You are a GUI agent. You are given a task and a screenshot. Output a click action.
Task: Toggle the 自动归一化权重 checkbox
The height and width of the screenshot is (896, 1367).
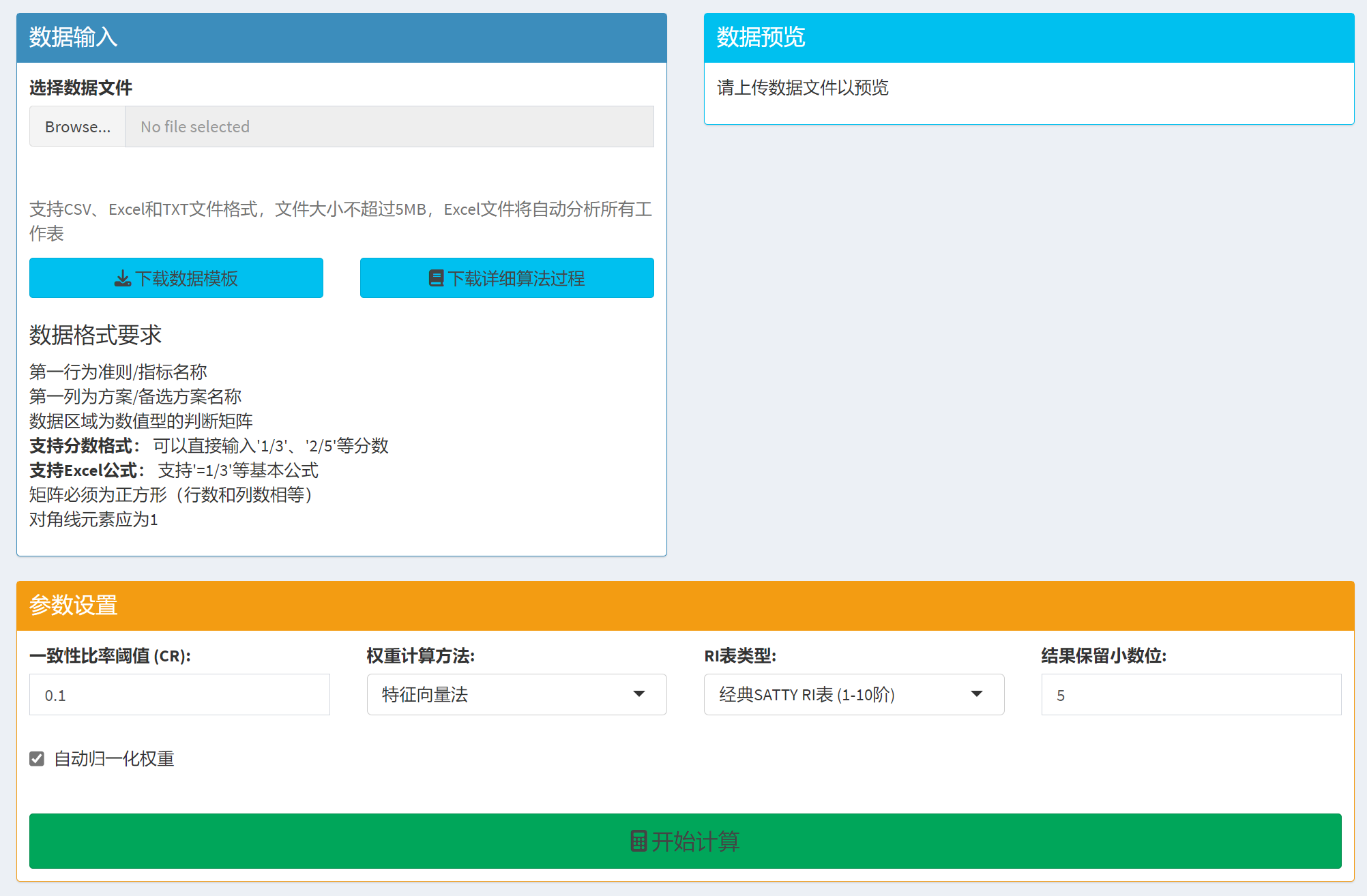click(x=37, y=759)
